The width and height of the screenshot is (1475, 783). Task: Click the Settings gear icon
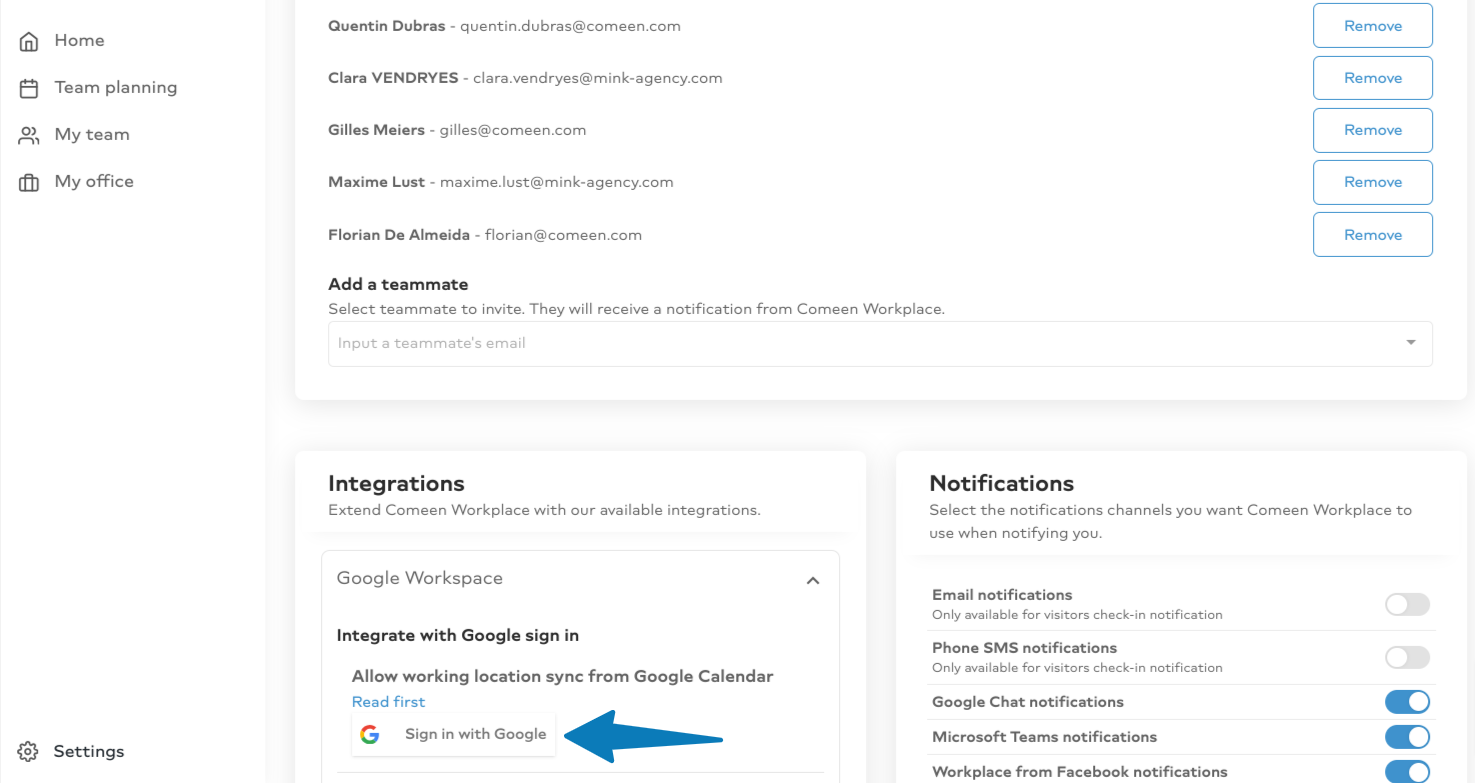(28, 751)
